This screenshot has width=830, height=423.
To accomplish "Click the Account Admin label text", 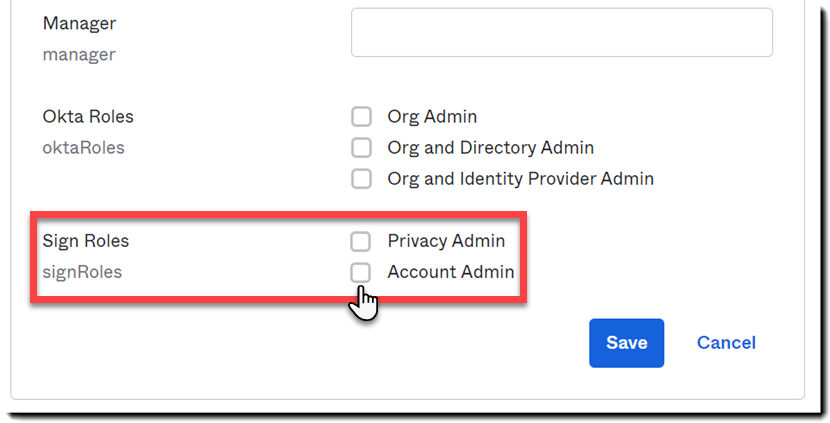I will (450, 272).
